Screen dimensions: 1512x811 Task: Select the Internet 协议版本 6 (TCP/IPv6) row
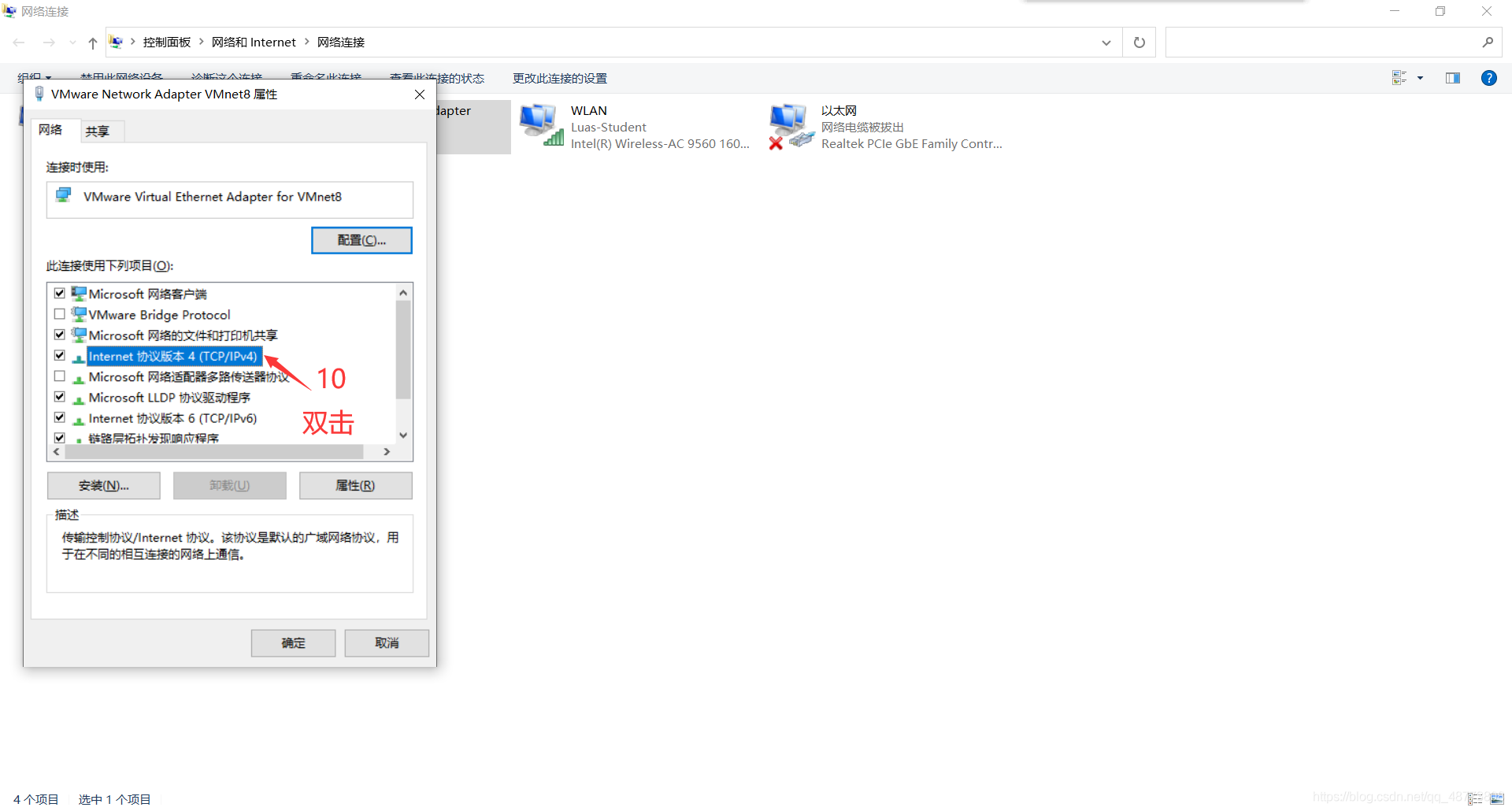click(x=172, y=419)
